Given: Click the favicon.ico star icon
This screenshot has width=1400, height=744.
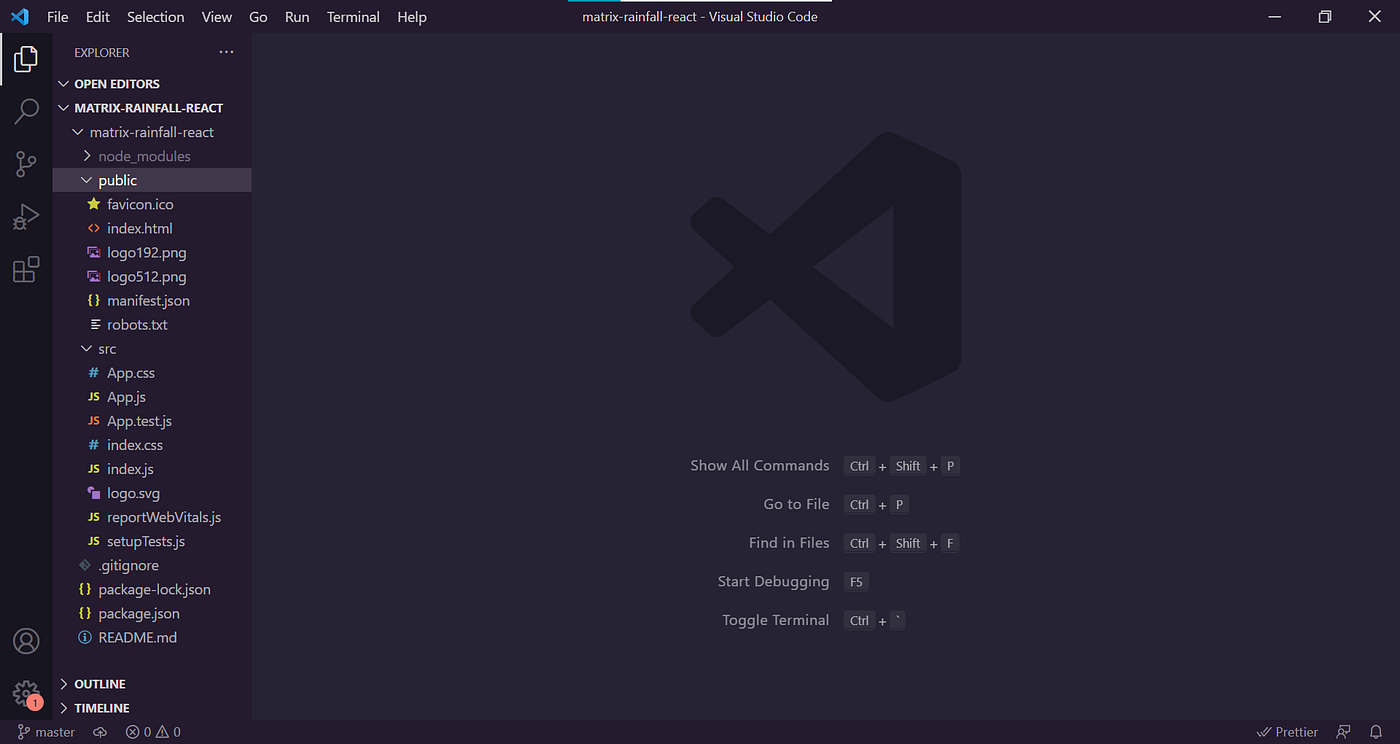Looking at the screenshot, I should coord(94,204).
